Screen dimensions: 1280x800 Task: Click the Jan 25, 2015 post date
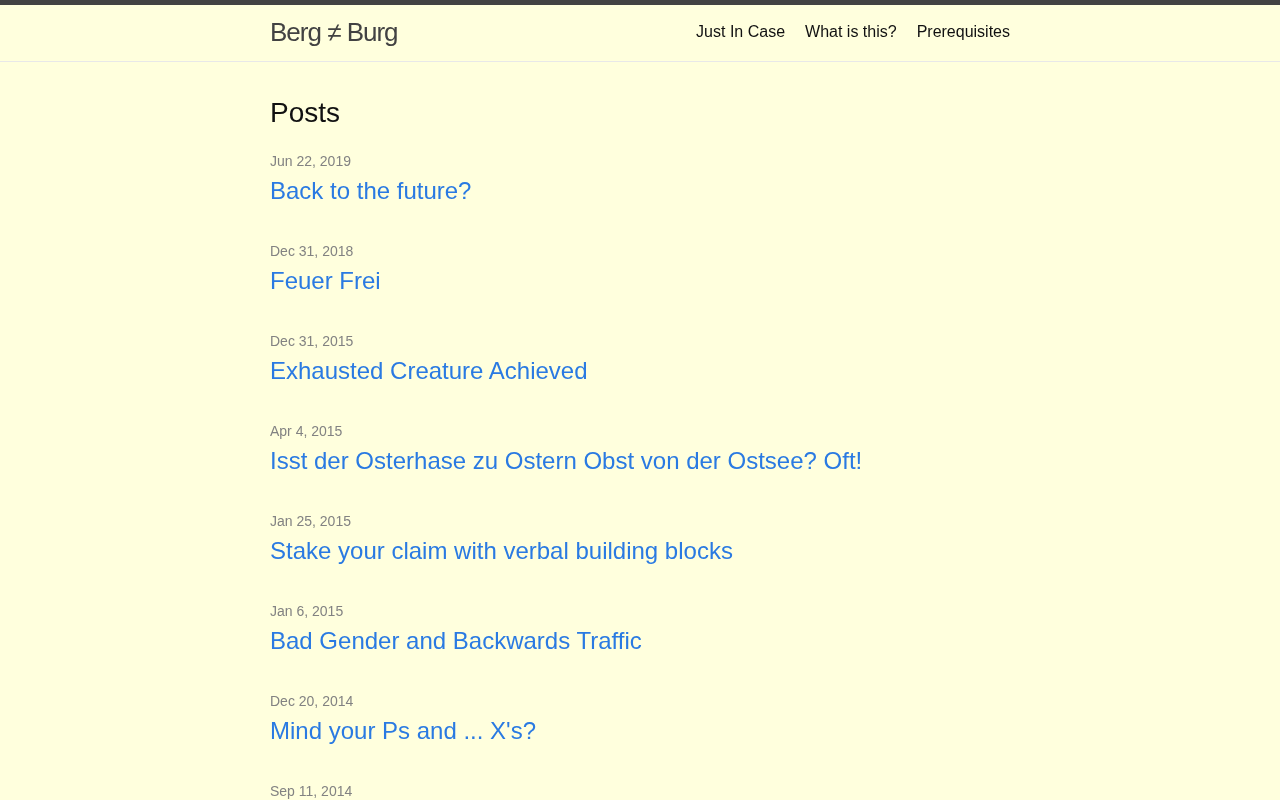(310, 521)
